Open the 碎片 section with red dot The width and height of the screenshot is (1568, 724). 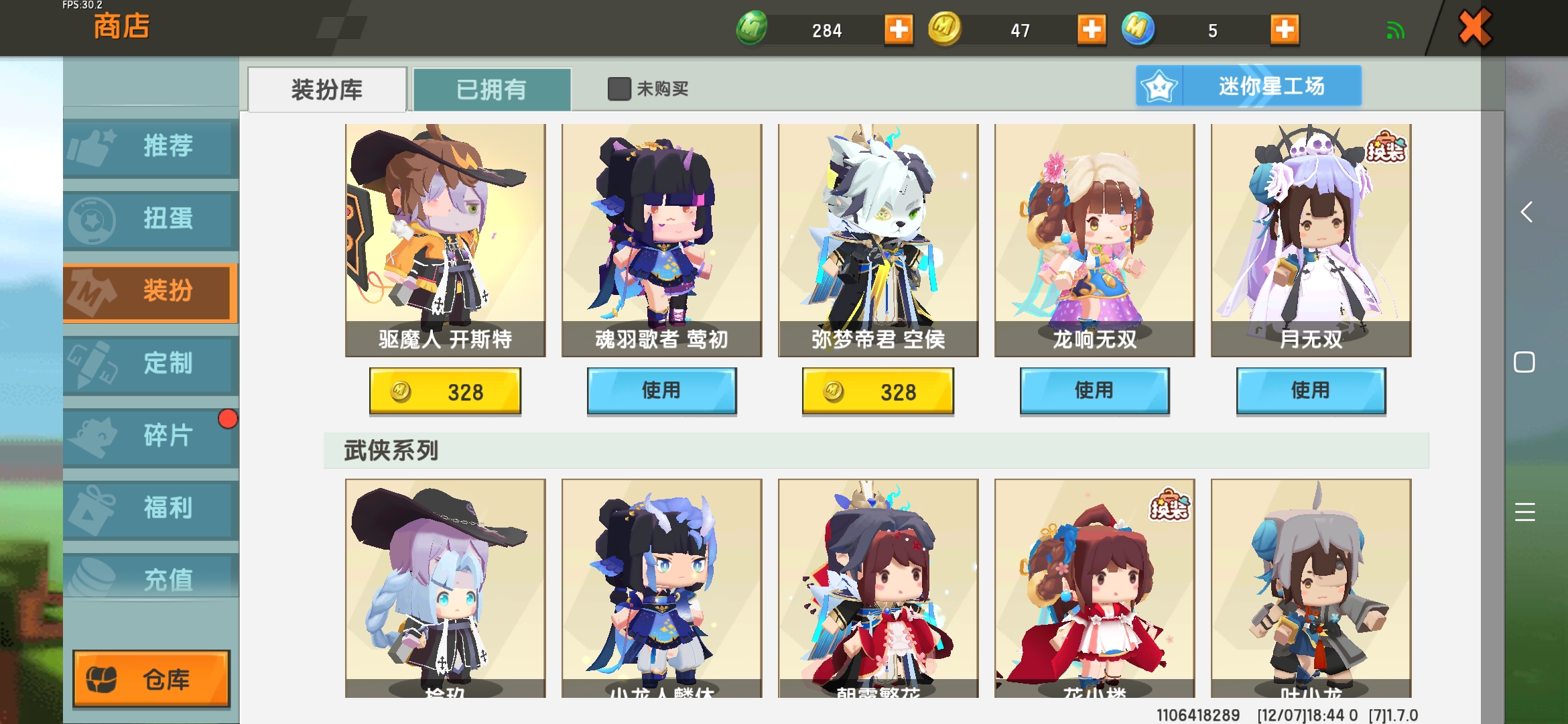click(151, 436)
